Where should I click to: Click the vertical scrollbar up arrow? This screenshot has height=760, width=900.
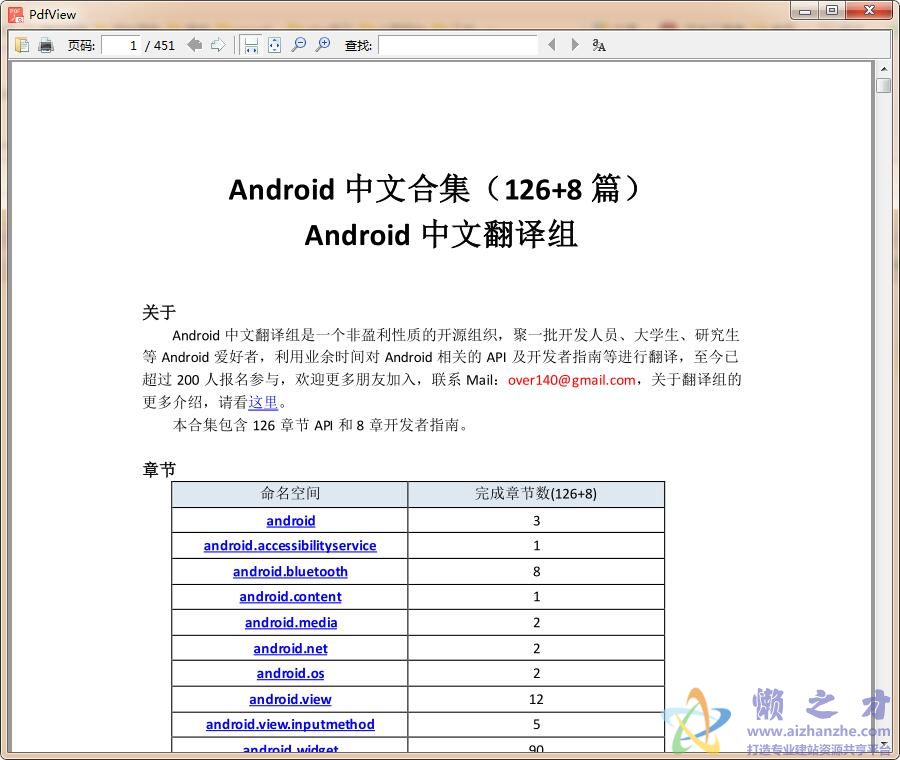tap(884, 69)
